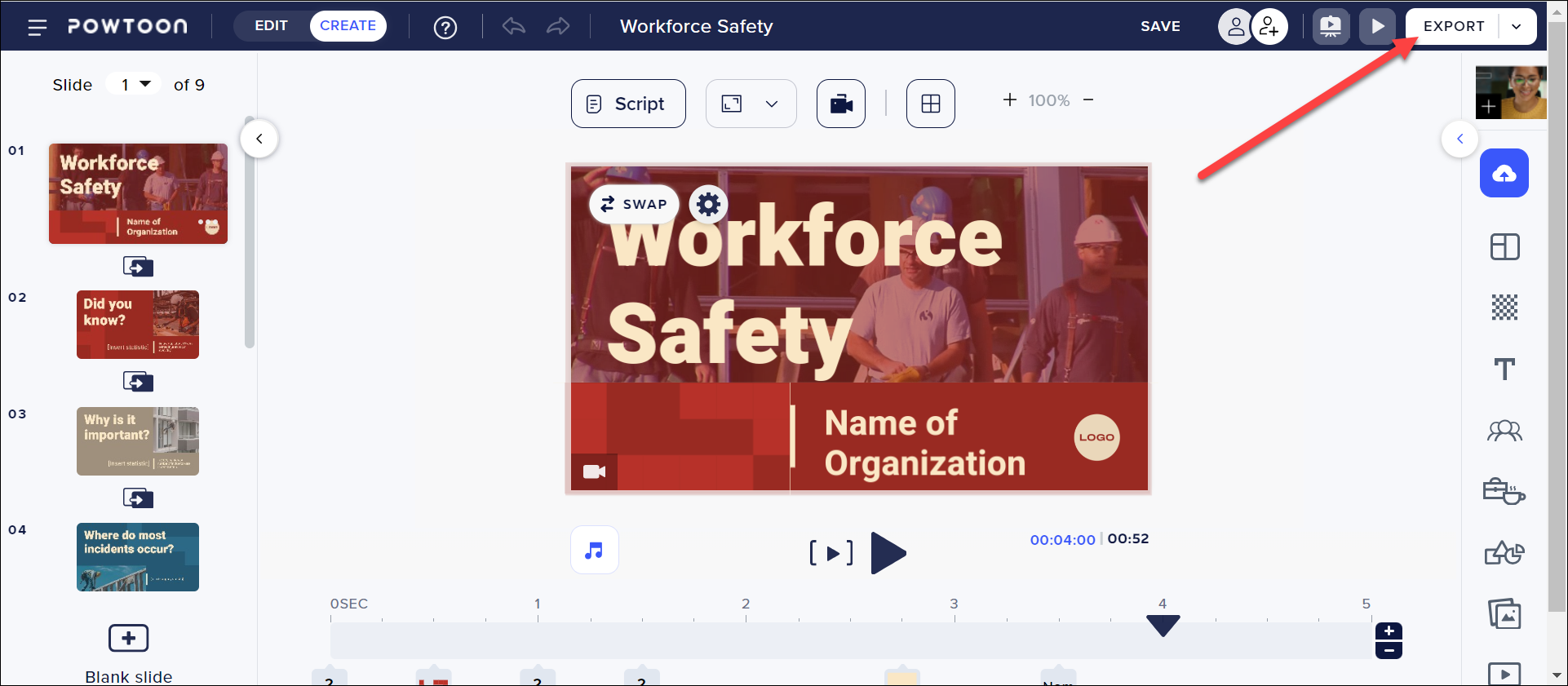Image resolution: width=1568 pixels, height=686 pixels.
Task: Open the slide number dropdown
Action: [135, 85]
